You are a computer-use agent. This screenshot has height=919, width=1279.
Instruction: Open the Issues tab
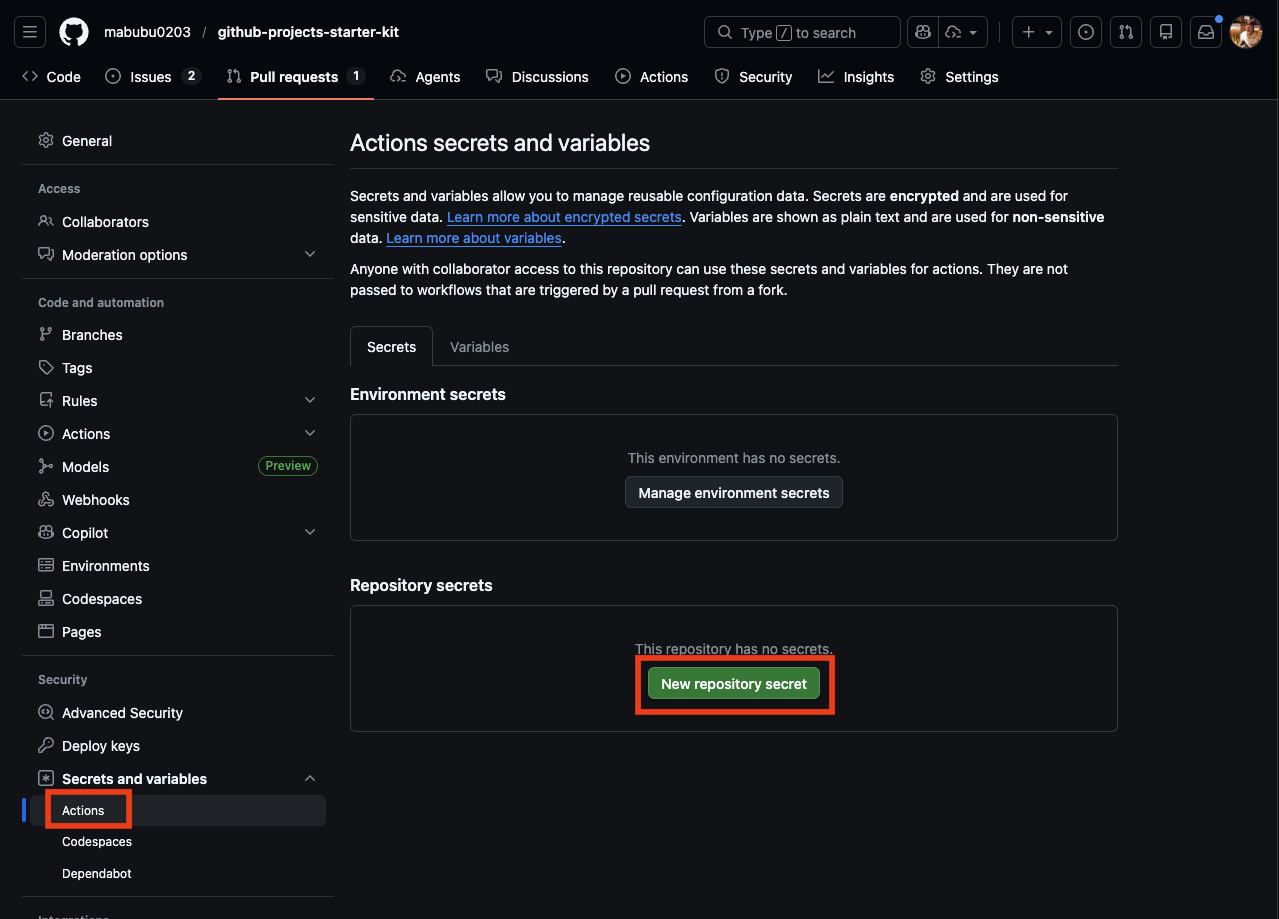153,77
